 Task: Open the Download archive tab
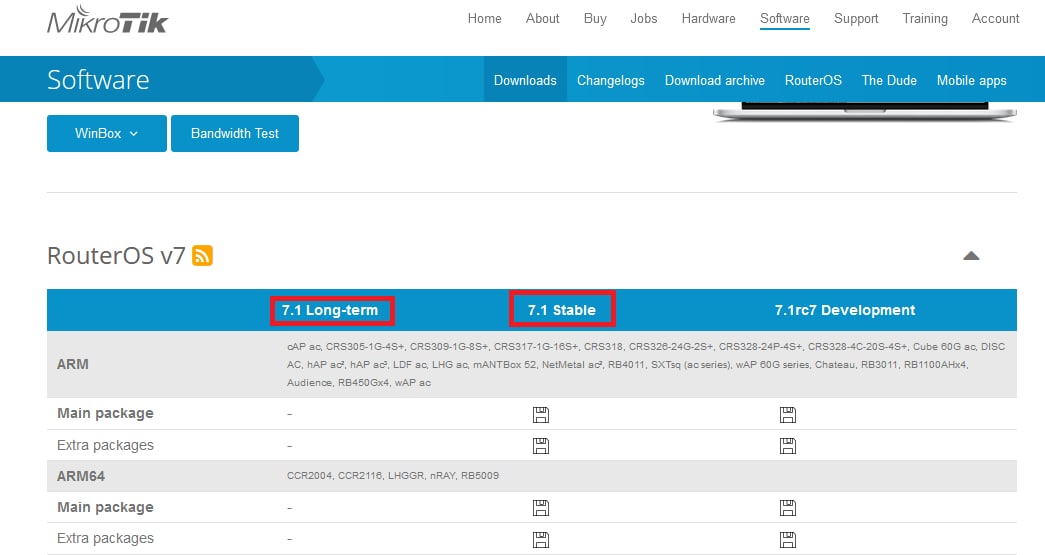tap(714, 80)
